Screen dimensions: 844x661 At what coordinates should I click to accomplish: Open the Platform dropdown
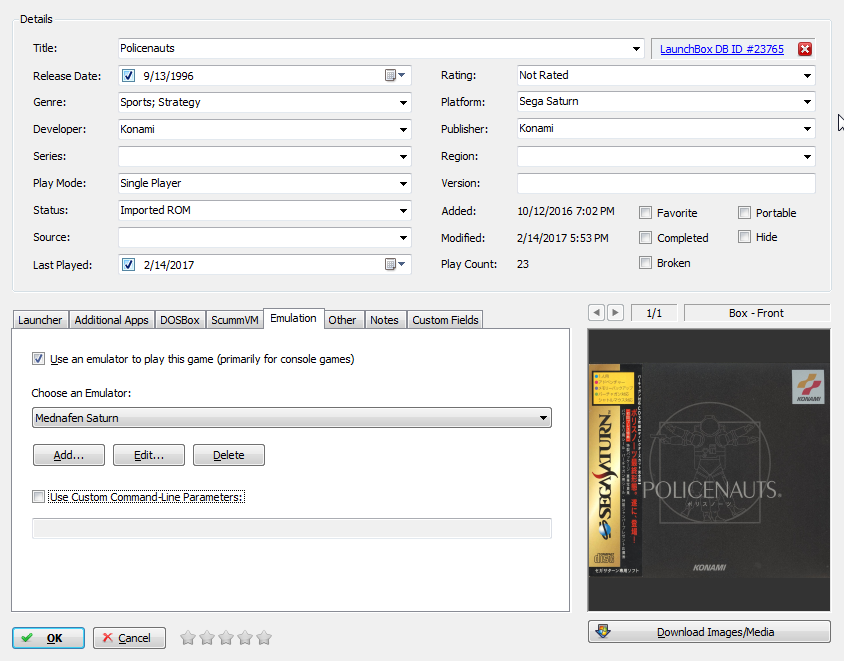[807, 101]
